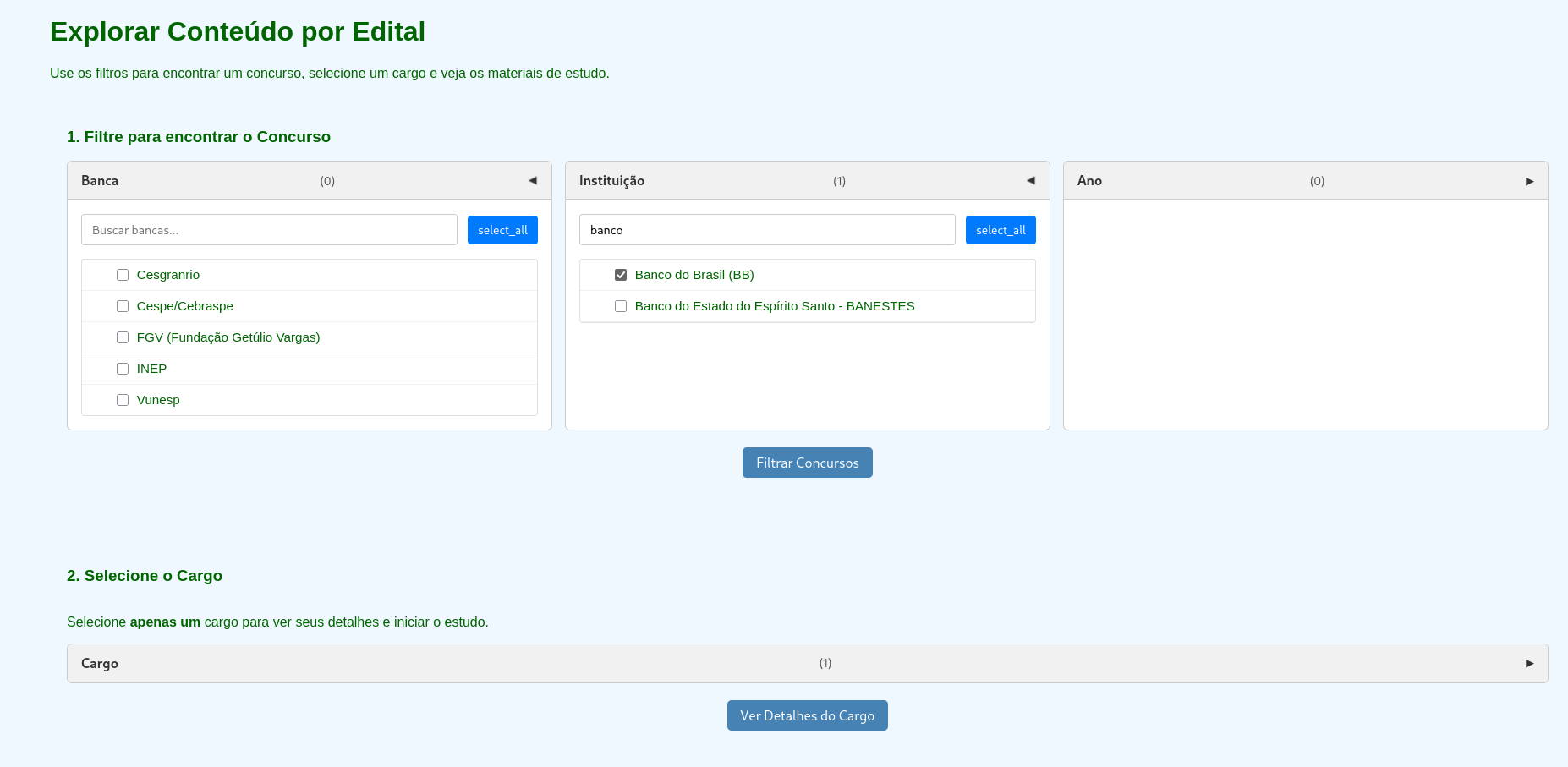Check the BANESTES institution checkbox
This screenshot has height=767, width=1568.
click(621, 306)
